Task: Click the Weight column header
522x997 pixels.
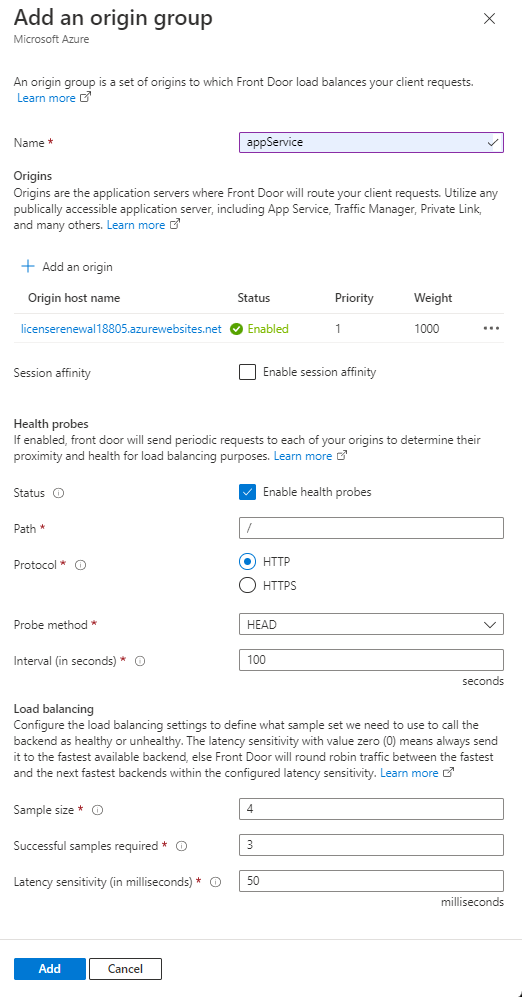Action: pos(433,298)
